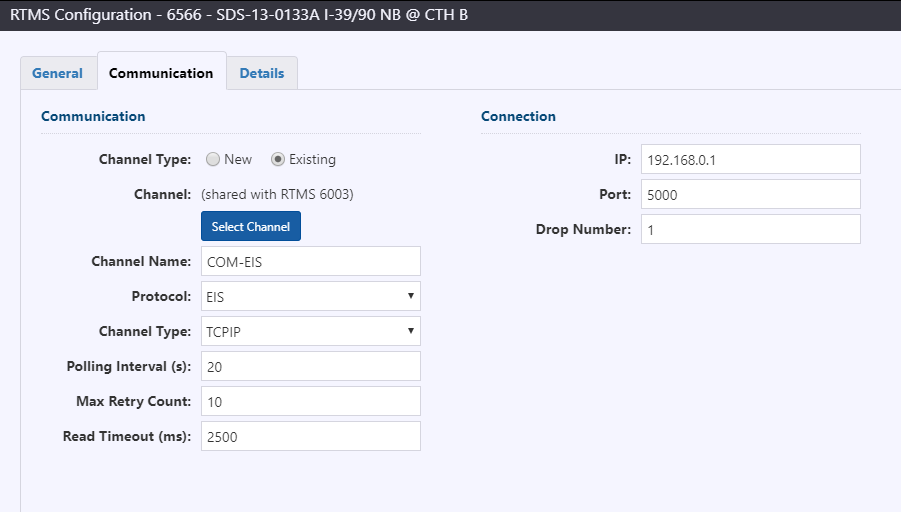
Task: Switch to the General tab
Action: pos(57,74)
